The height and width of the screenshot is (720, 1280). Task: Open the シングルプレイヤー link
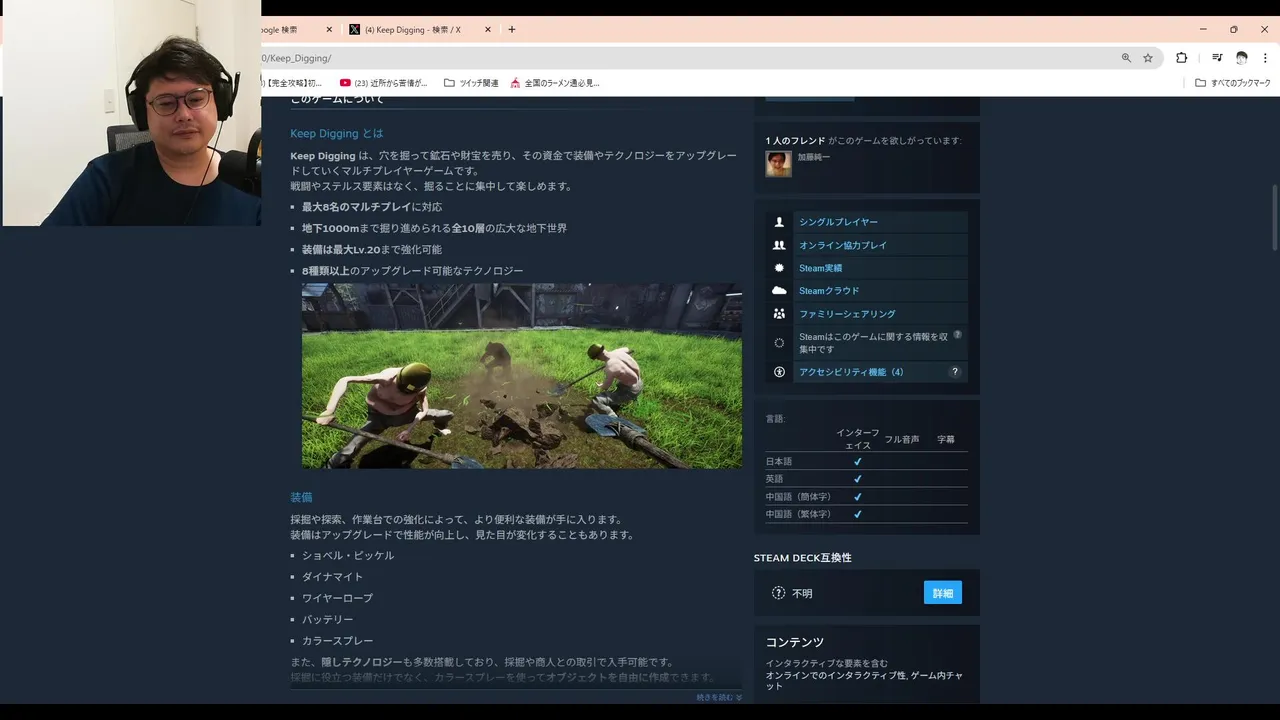coord(838,222)
